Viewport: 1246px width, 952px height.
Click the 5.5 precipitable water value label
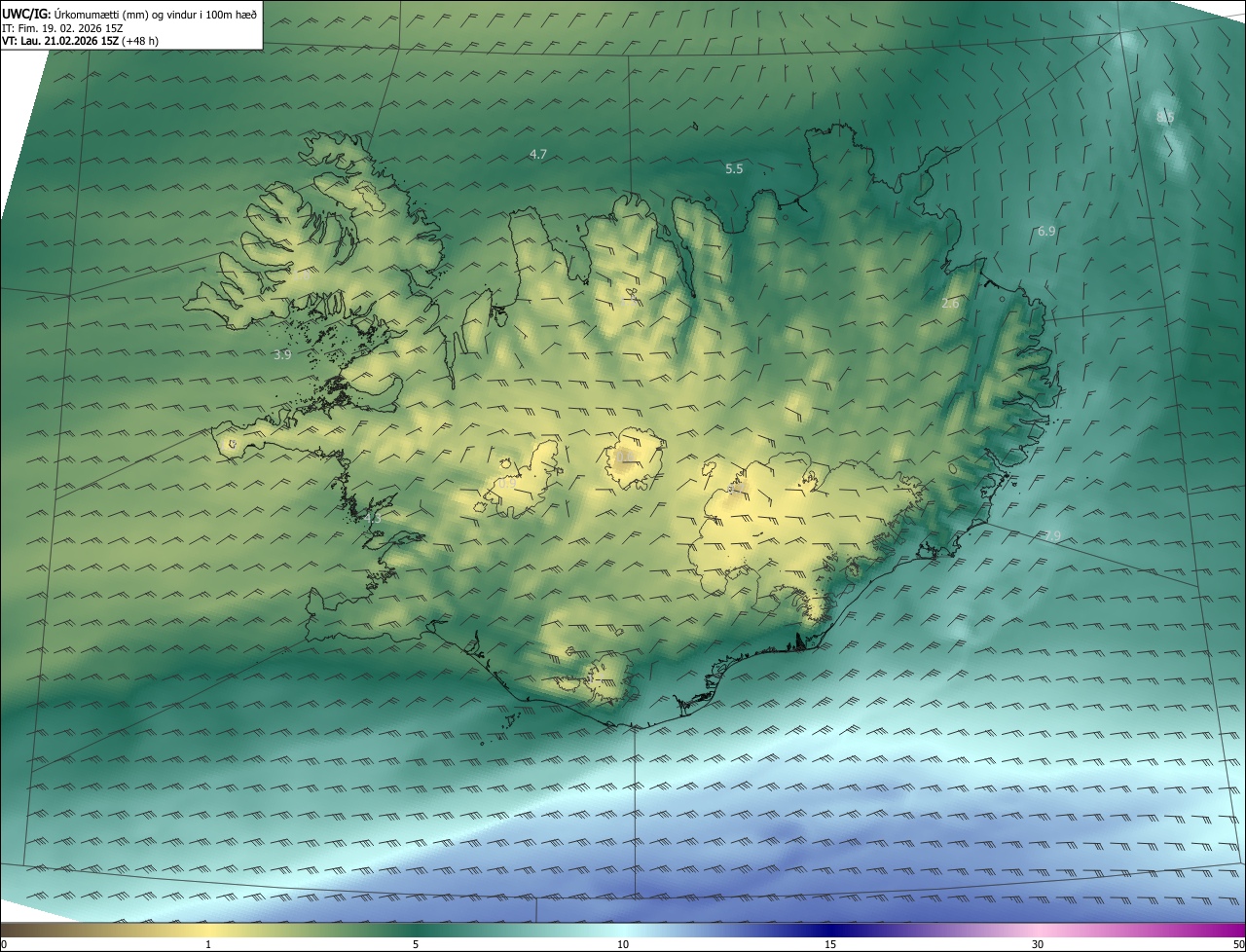[x=734, y=169]
